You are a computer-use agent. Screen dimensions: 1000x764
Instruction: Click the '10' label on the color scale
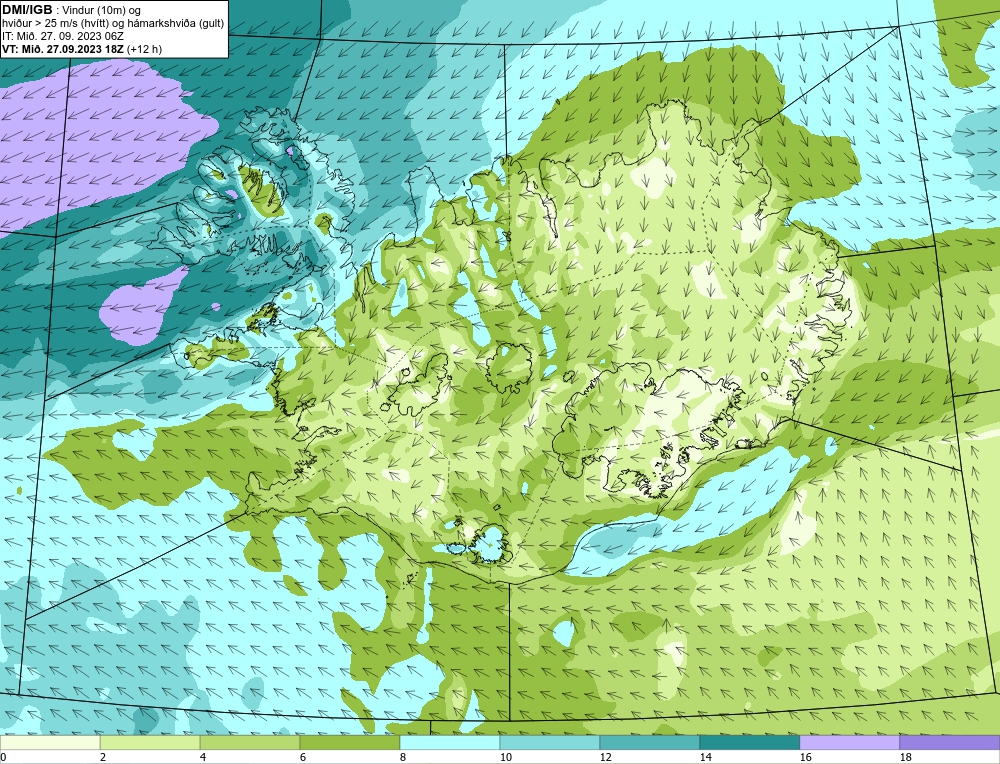pos(506,757)
